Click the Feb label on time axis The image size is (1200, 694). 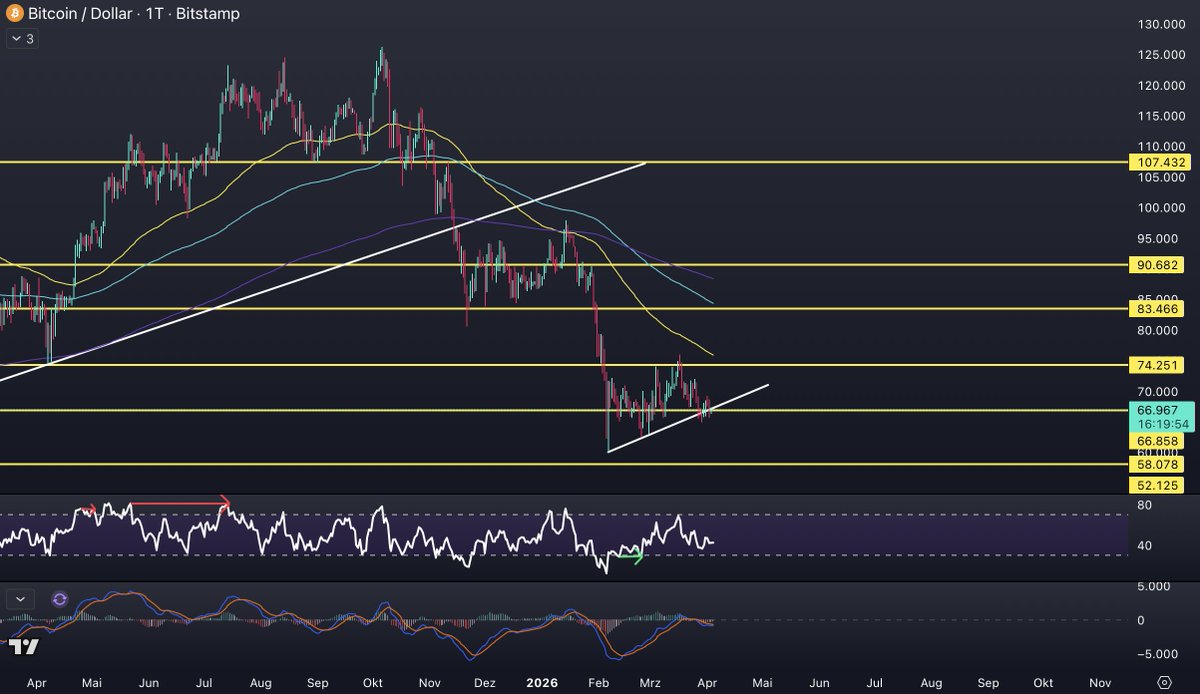(x=599, y=681)
